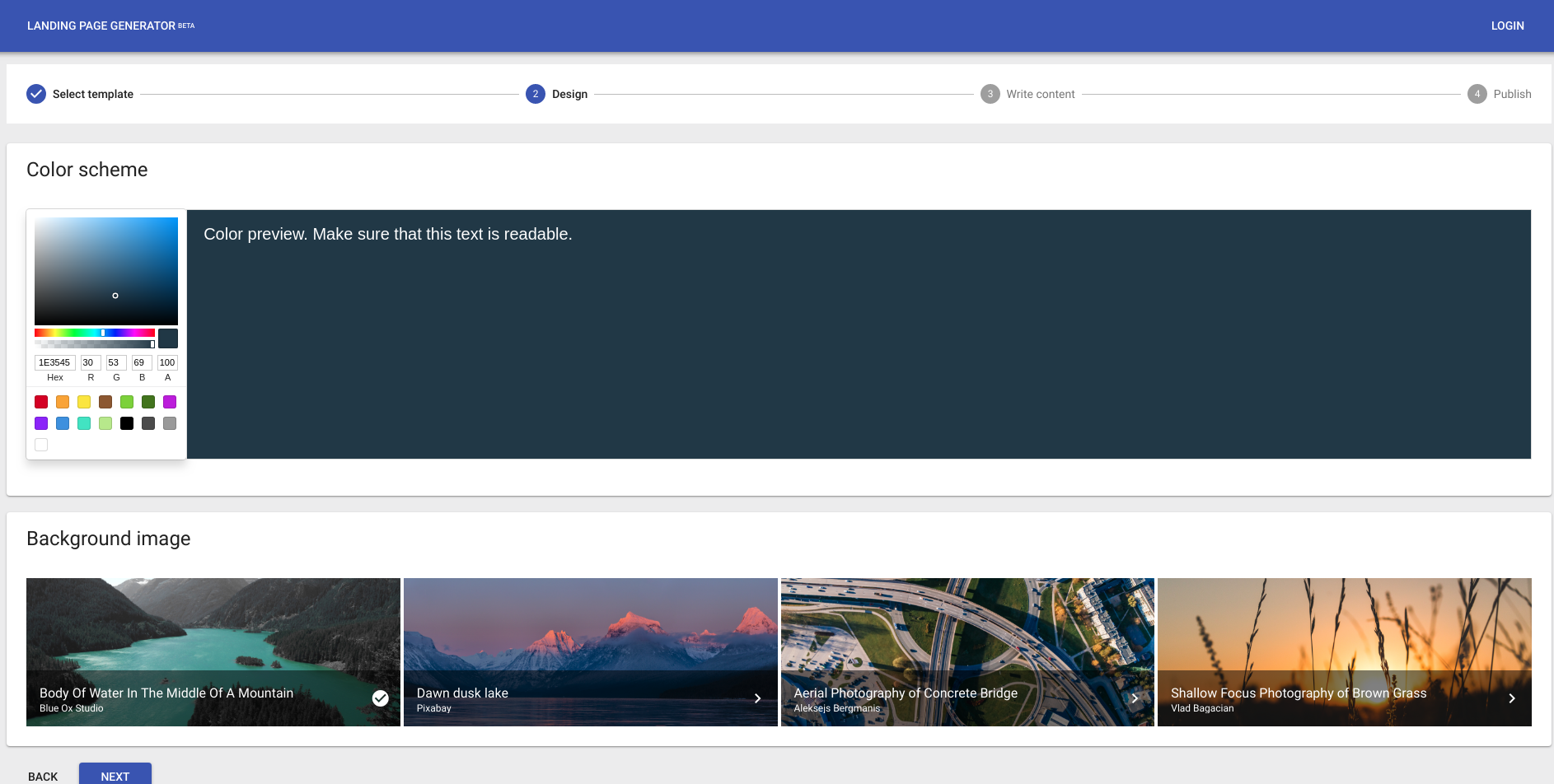Click the Pixabay credit text
Image resolution: width=1554 pixels, height=784 pixels.
tap(434, 708)
